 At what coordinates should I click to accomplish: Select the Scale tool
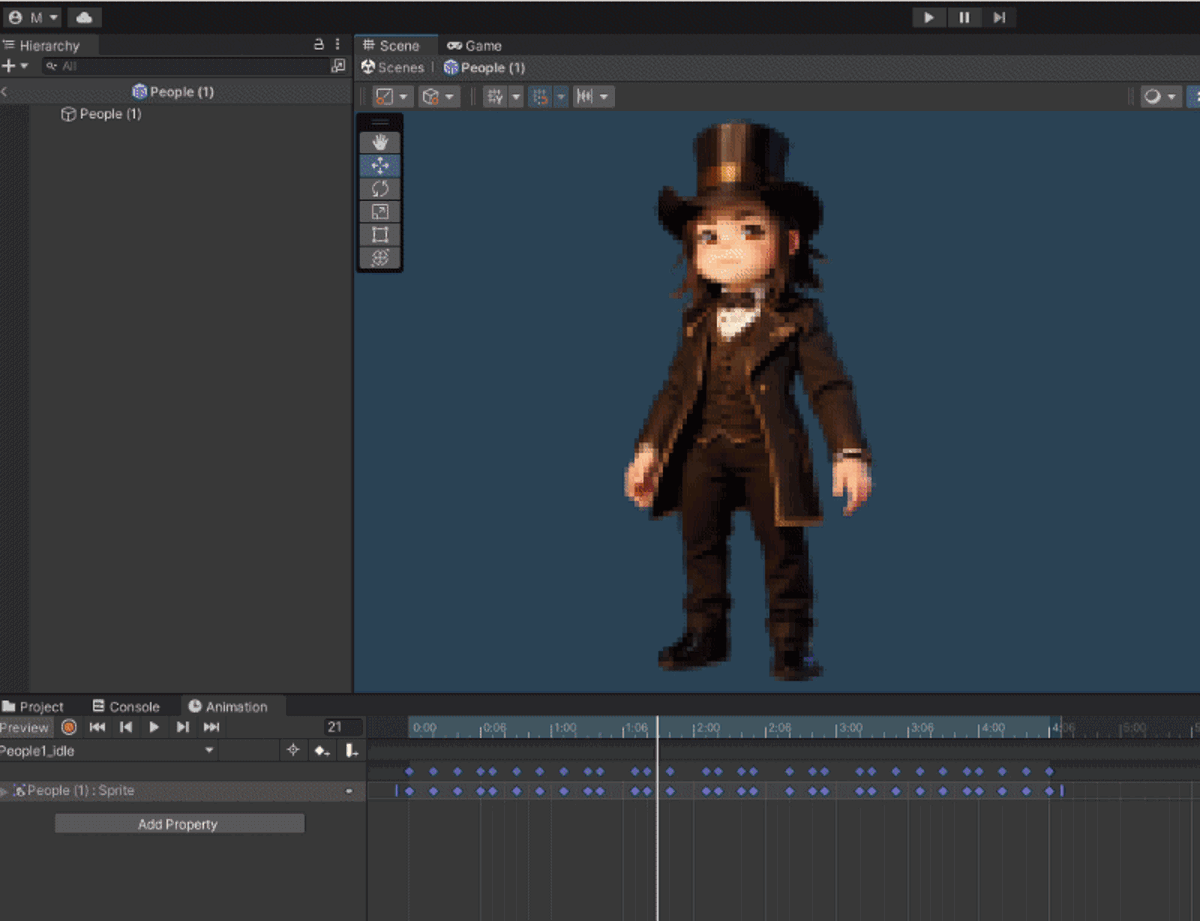379,211
